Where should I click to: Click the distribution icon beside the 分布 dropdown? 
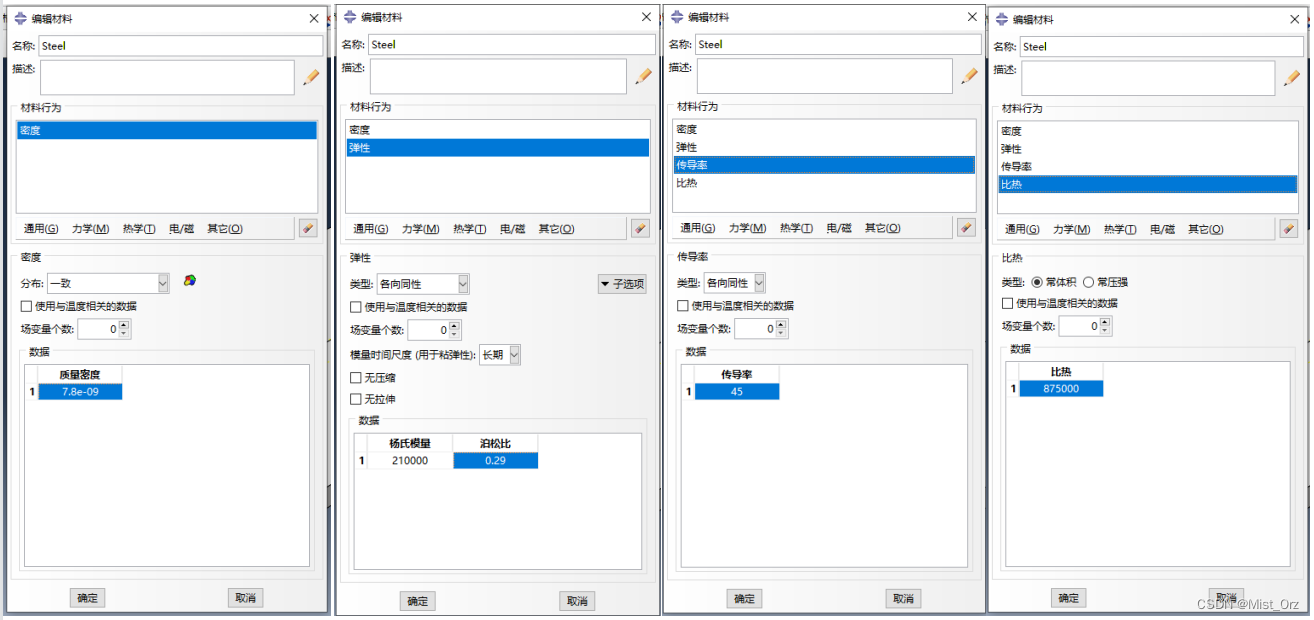click(190, 281)
